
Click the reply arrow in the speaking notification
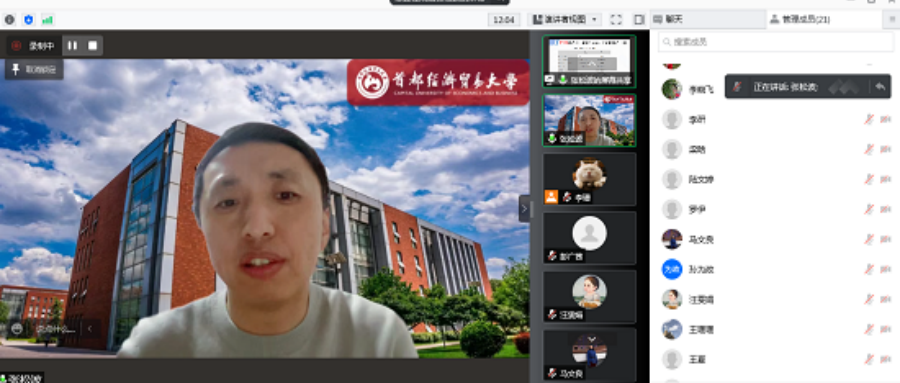coord(880,87)
